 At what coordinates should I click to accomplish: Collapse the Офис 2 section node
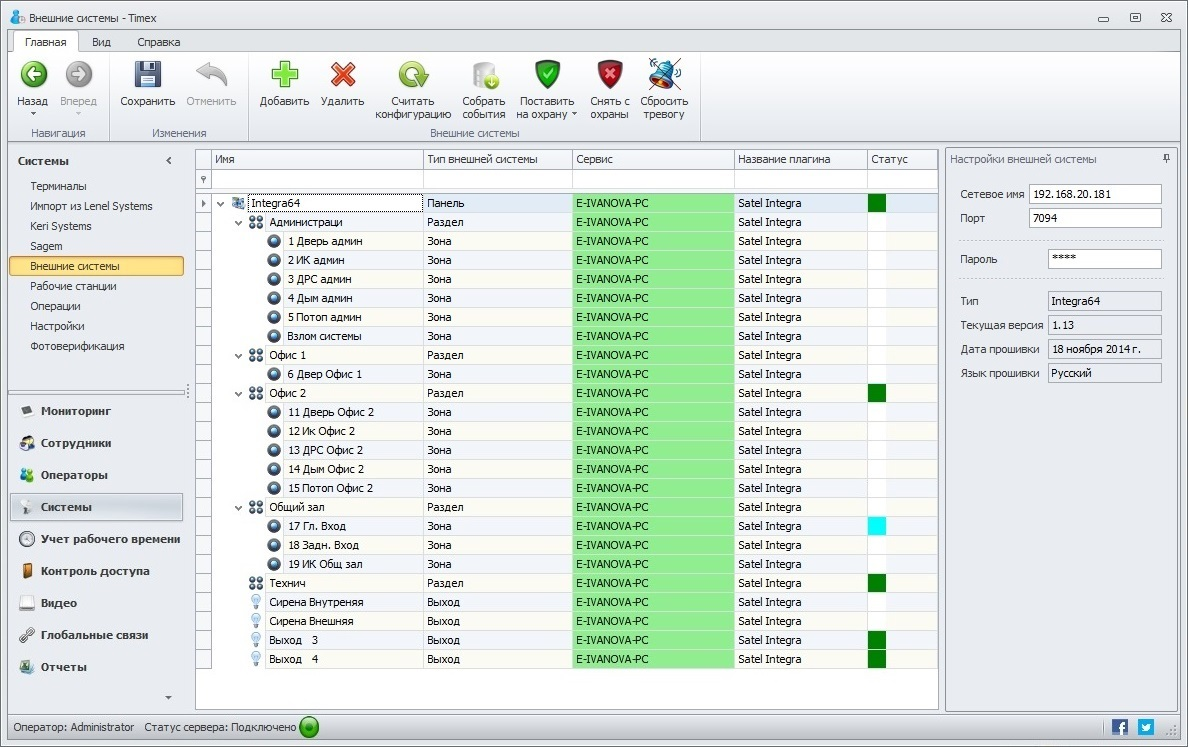[x=238, y=394]
